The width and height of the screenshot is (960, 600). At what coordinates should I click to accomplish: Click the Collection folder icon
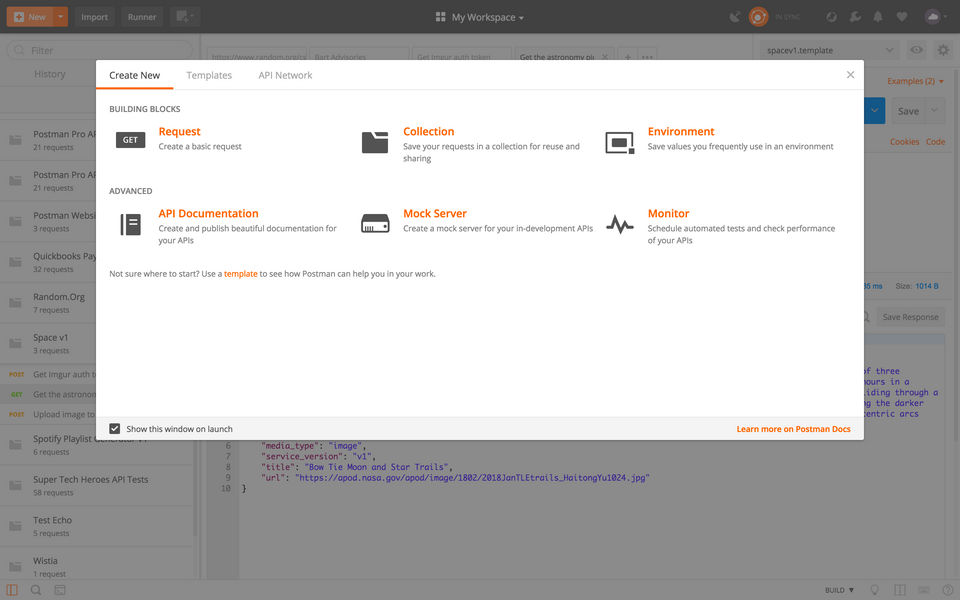375,142
